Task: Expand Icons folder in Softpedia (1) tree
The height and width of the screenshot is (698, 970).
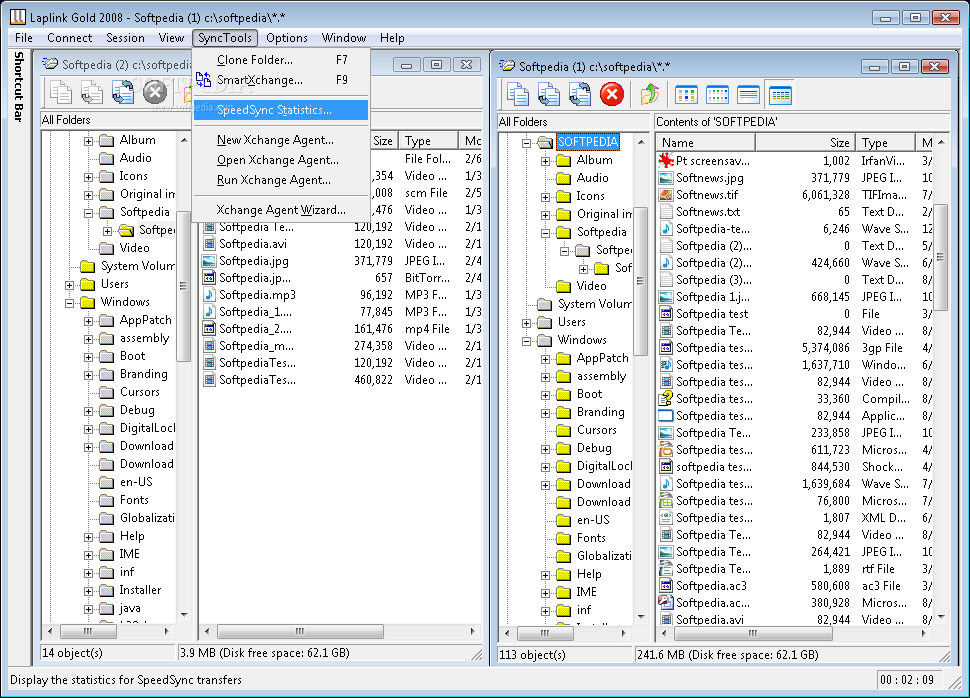Action: 545,197
